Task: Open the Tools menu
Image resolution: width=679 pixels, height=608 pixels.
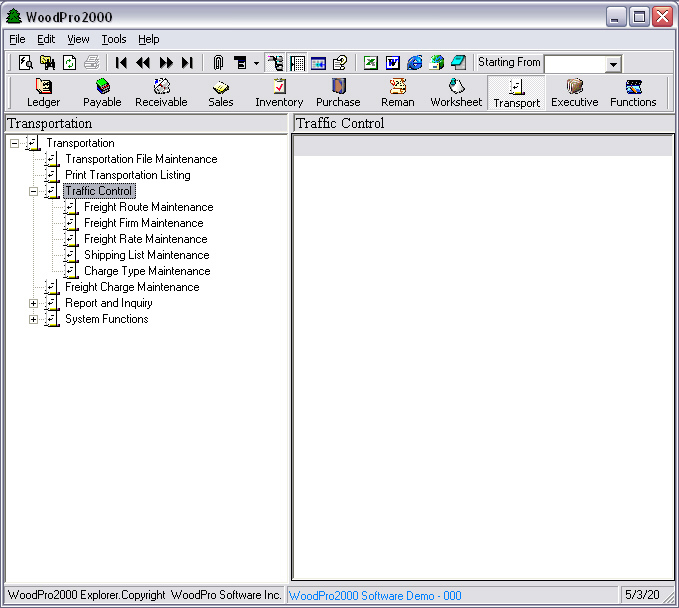Action: click(114, 39)
